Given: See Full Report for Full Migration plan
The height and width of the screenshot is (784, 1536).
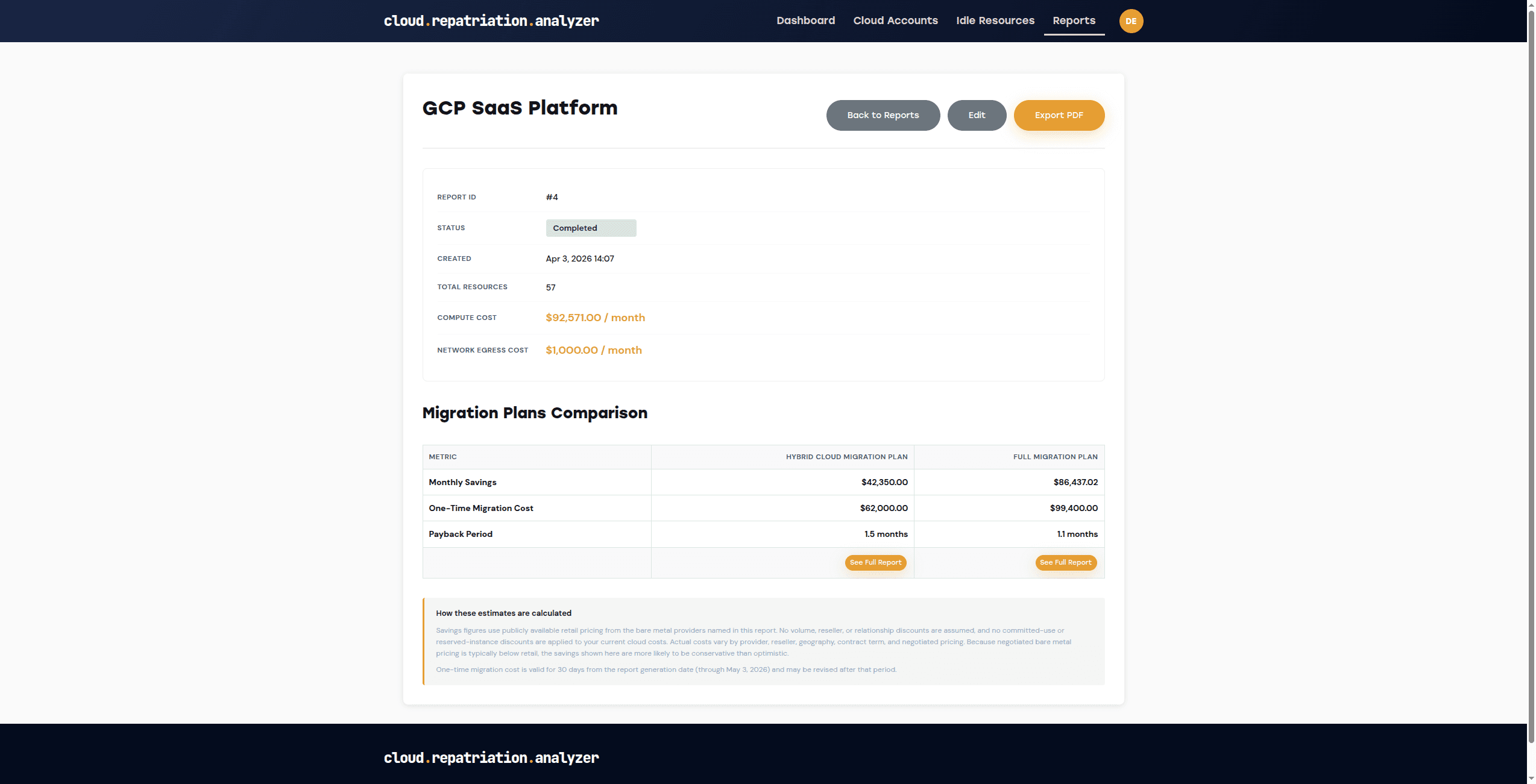Looking at the screenshot, I should (1065, 562).
